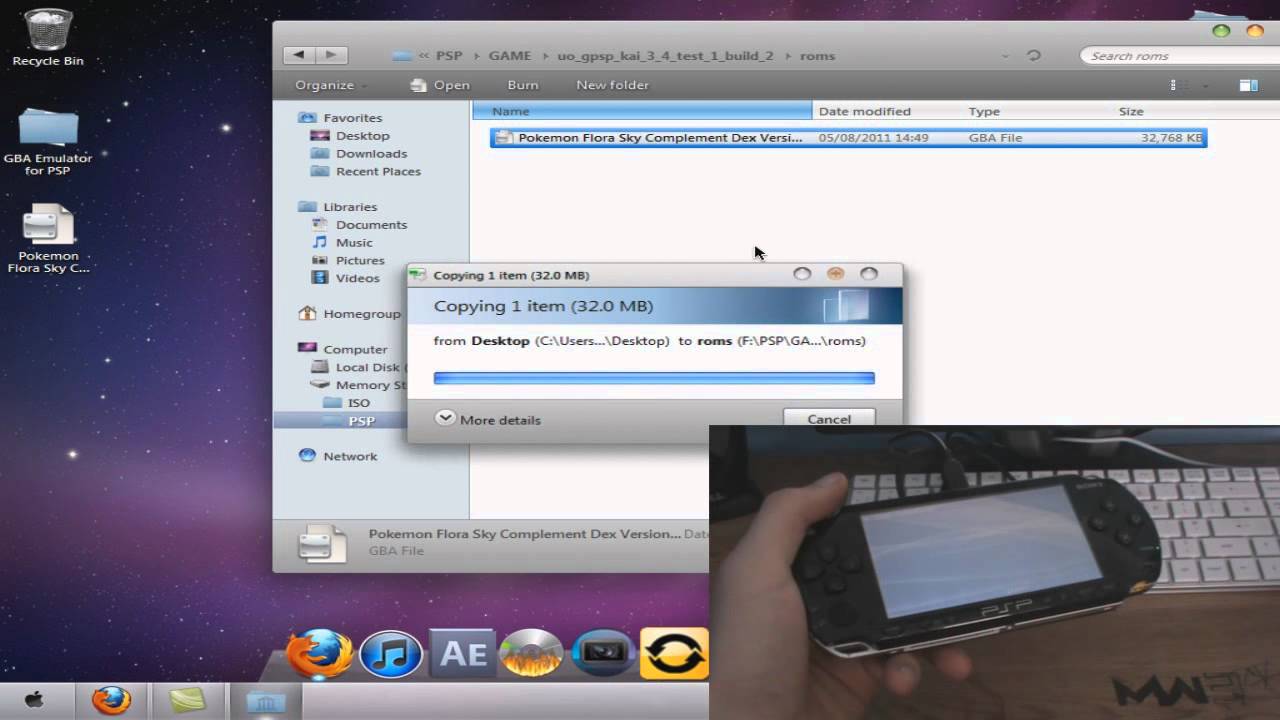Expand More details in copy dialog
The height and width of the screenshot is (720, 1280).
488,420
